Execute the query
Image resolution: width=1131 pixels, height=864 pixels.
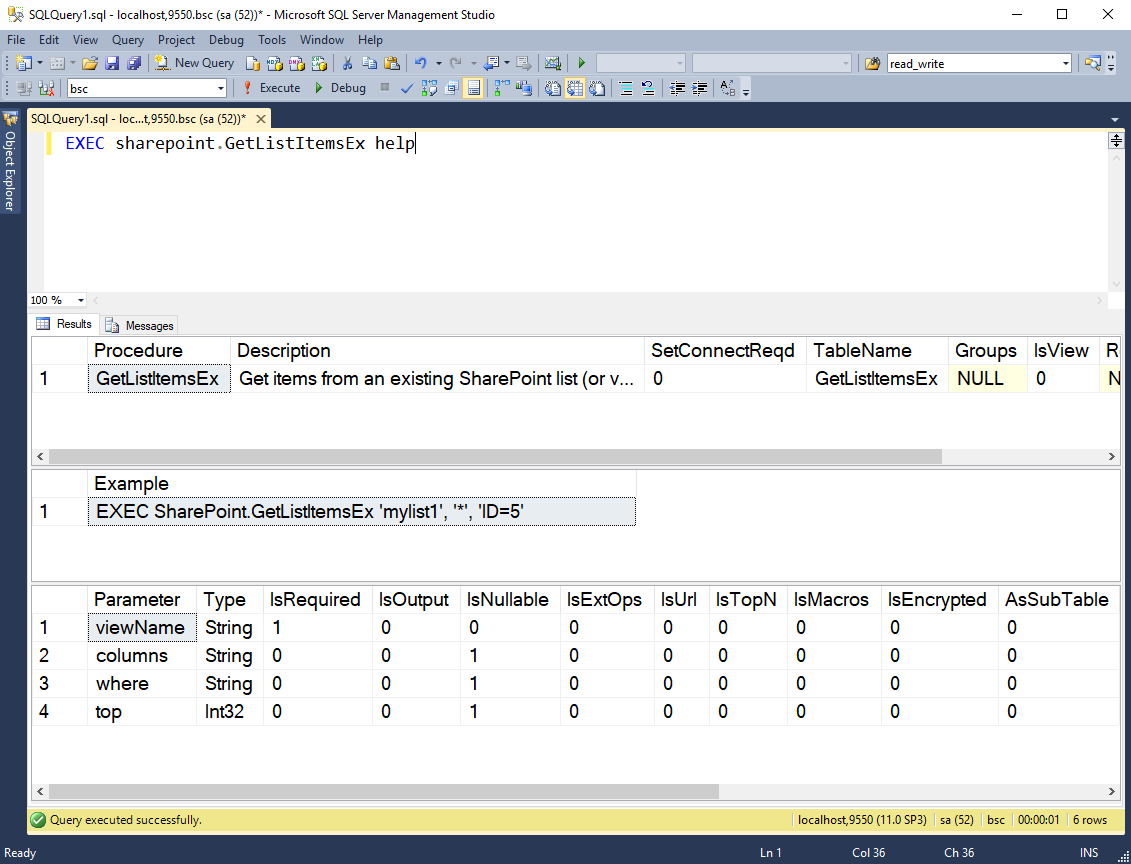pos(271,88)
